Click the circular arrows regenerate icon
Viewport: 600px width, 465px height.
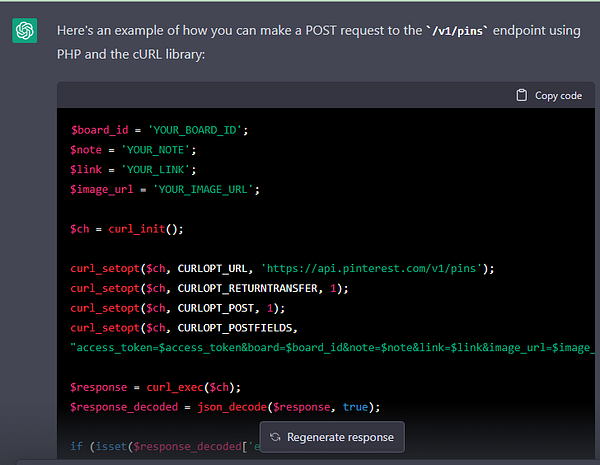click(275, 437)
